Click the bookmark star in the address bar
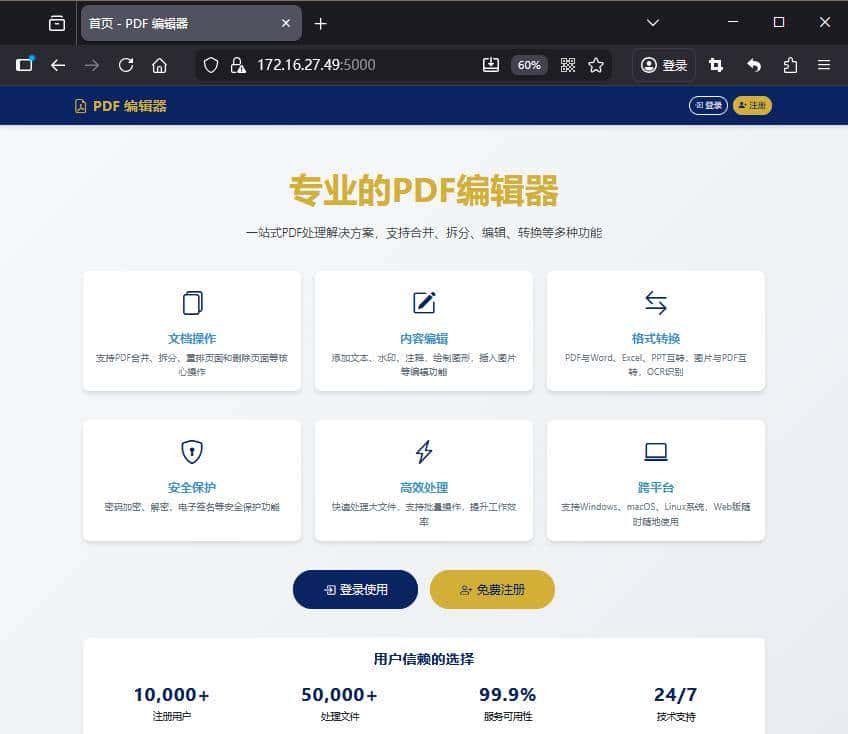Viewport: 848px width, 734px height. point(596,64)
